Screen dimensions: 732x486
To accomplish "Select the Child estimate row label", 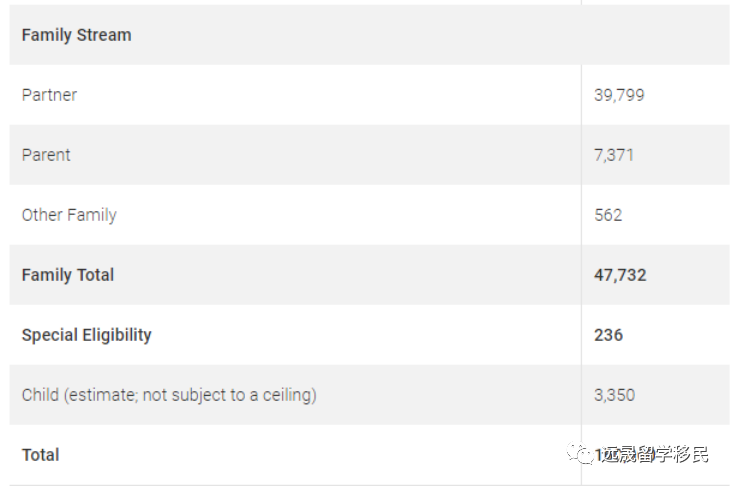I will click(169, 395).
